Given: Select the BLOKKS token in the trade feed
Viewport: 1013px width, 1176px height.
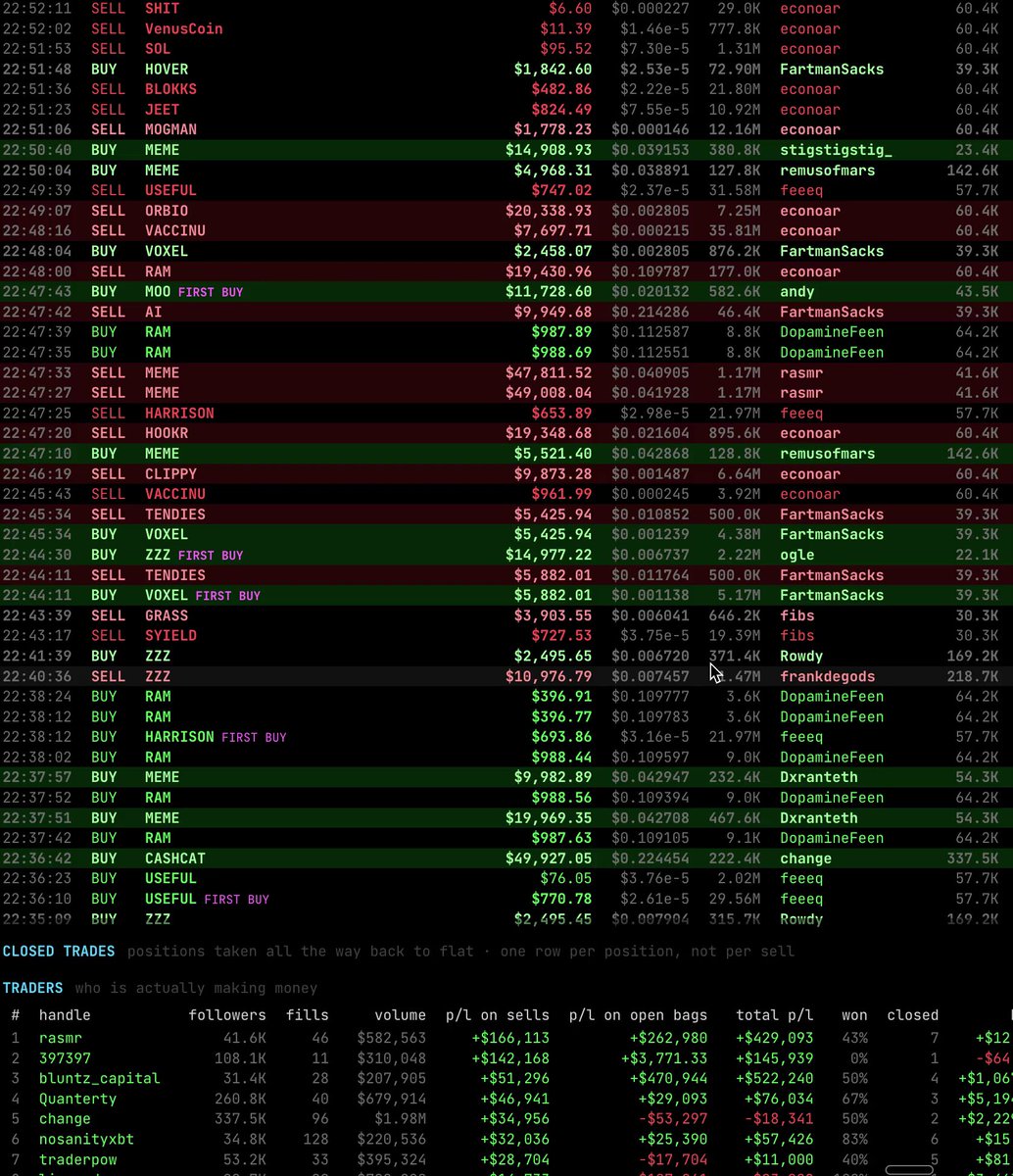Looking at the screenshot, I should (170, 89).
